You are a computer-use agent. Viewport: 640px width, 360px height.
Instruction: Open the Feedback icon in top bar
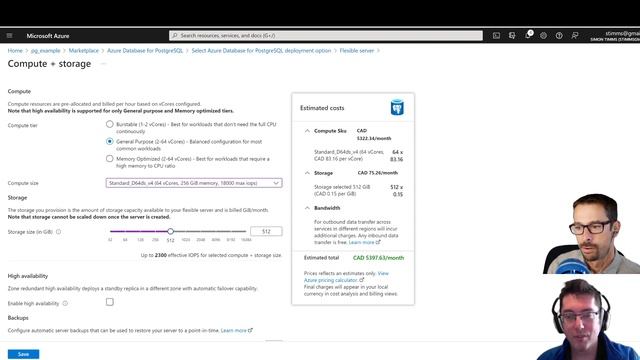575,36
